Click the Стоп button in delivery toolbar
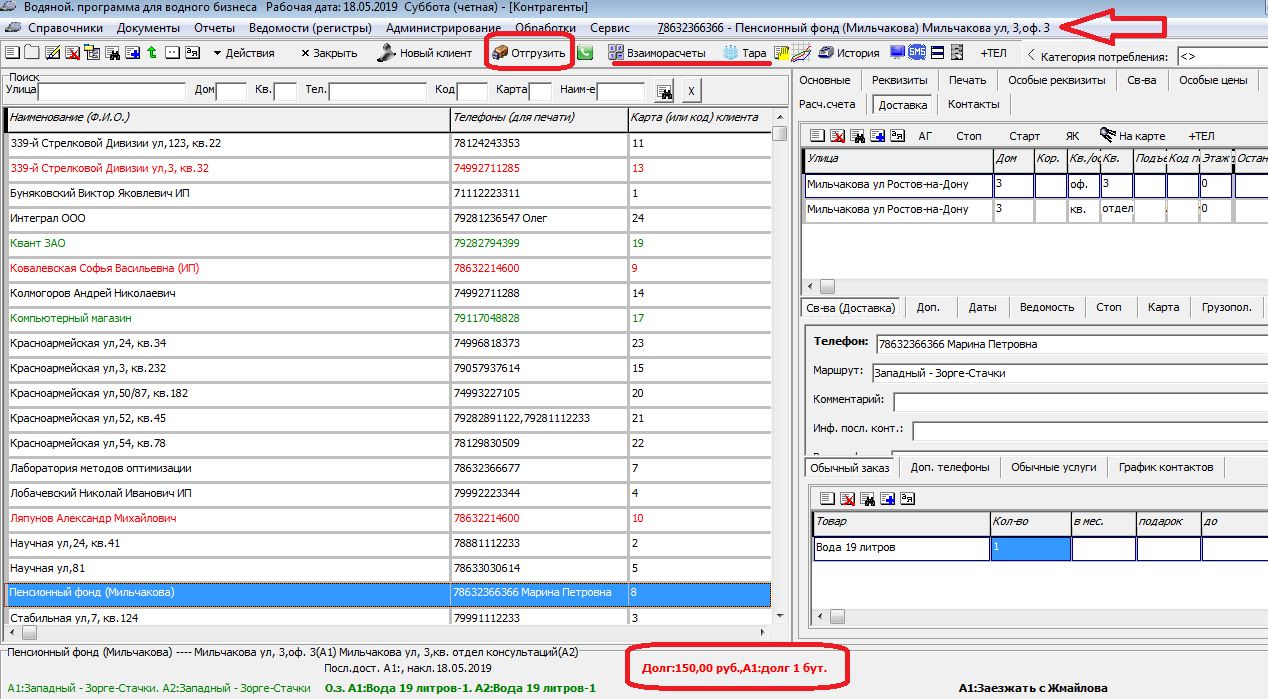The height and width of the screenshot is (699, 1268). pyautogui.click(x=968, y=135)
